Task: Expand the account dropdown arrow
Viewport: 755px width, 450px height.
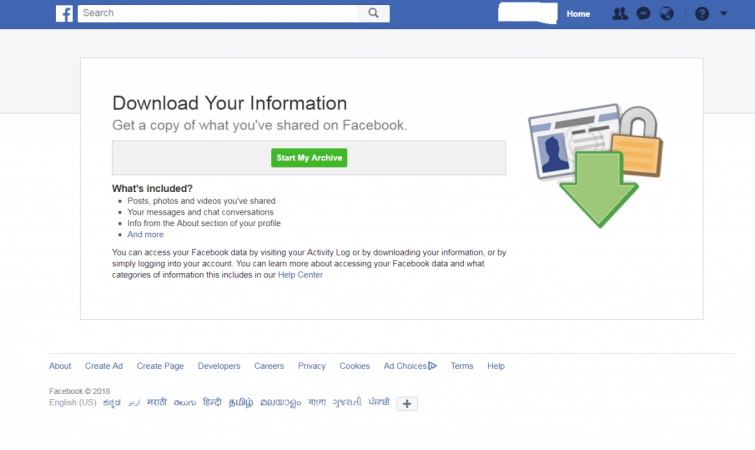Action: [723, 13]
